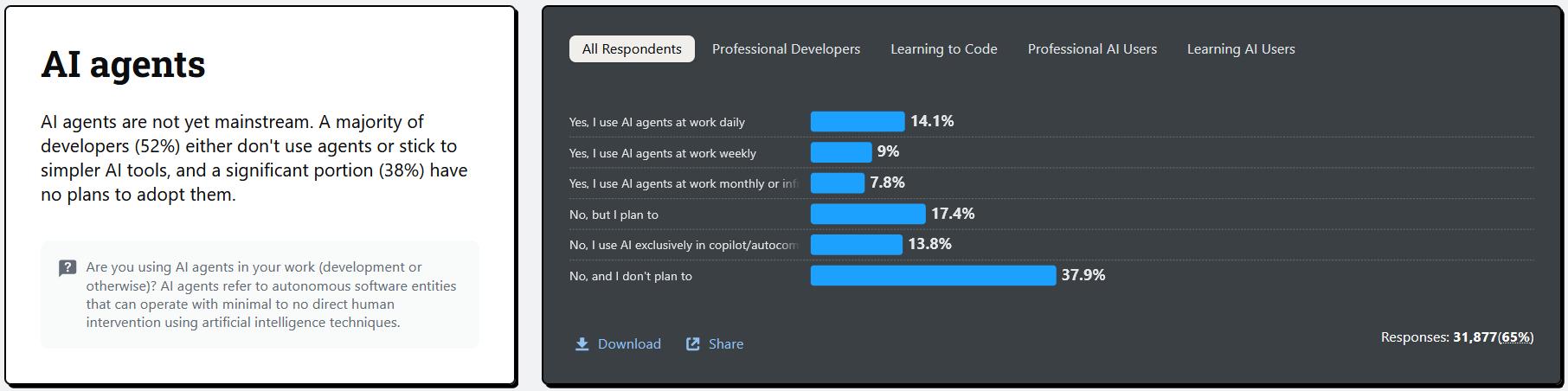Switch to Professional Developers tab

[x=786, y=49]
